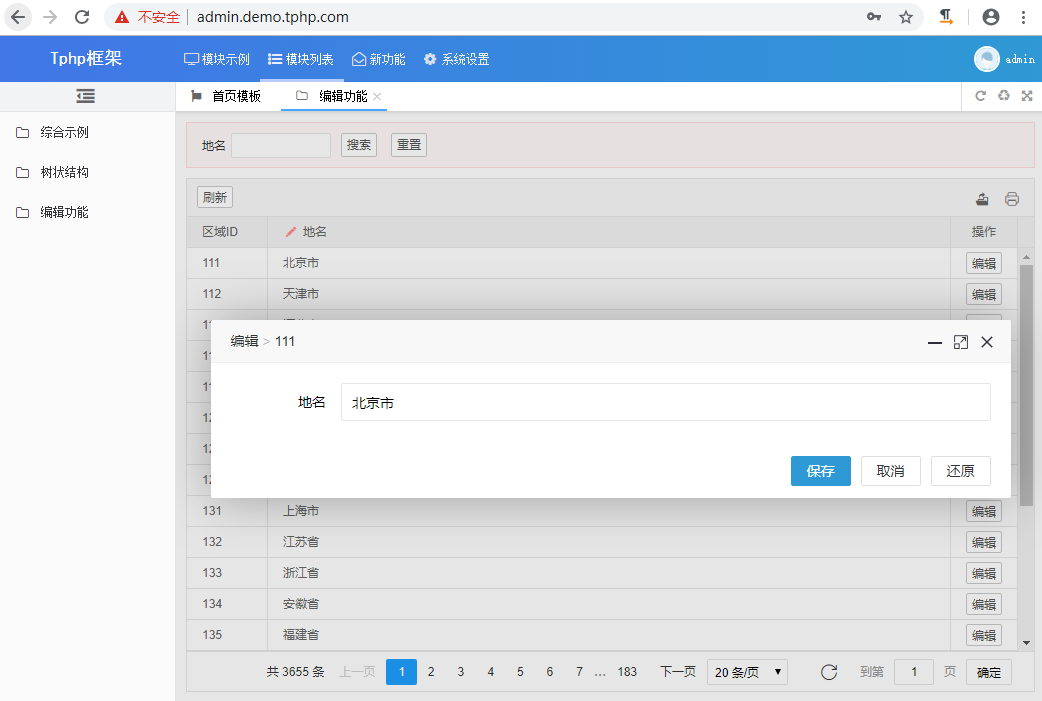Select the current page 1 button
This screenshot has width=1042, height=701.
click(401, 672)
